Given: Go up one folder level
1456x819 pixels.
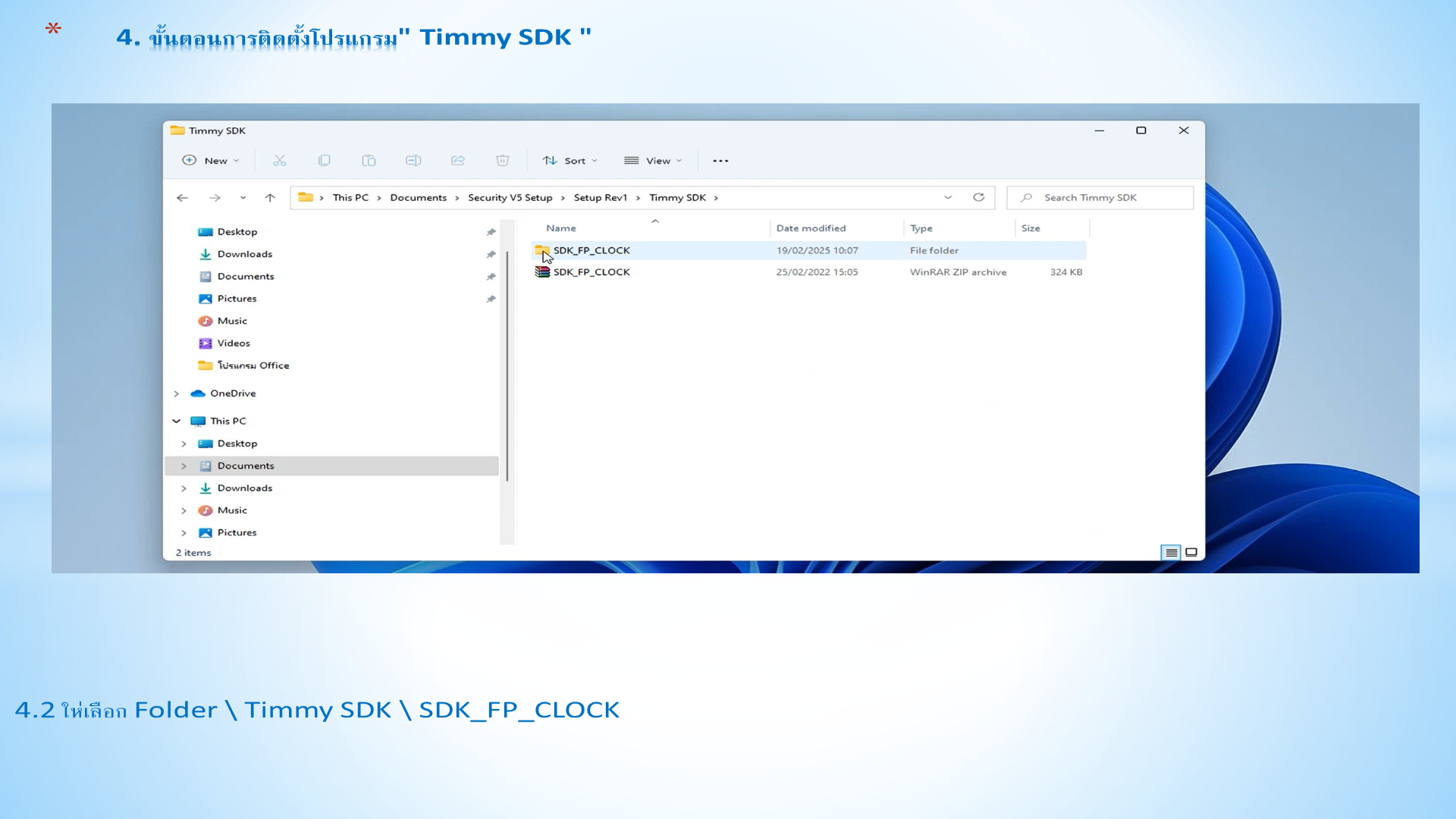Looking at the screenshot, I should 270,198.
